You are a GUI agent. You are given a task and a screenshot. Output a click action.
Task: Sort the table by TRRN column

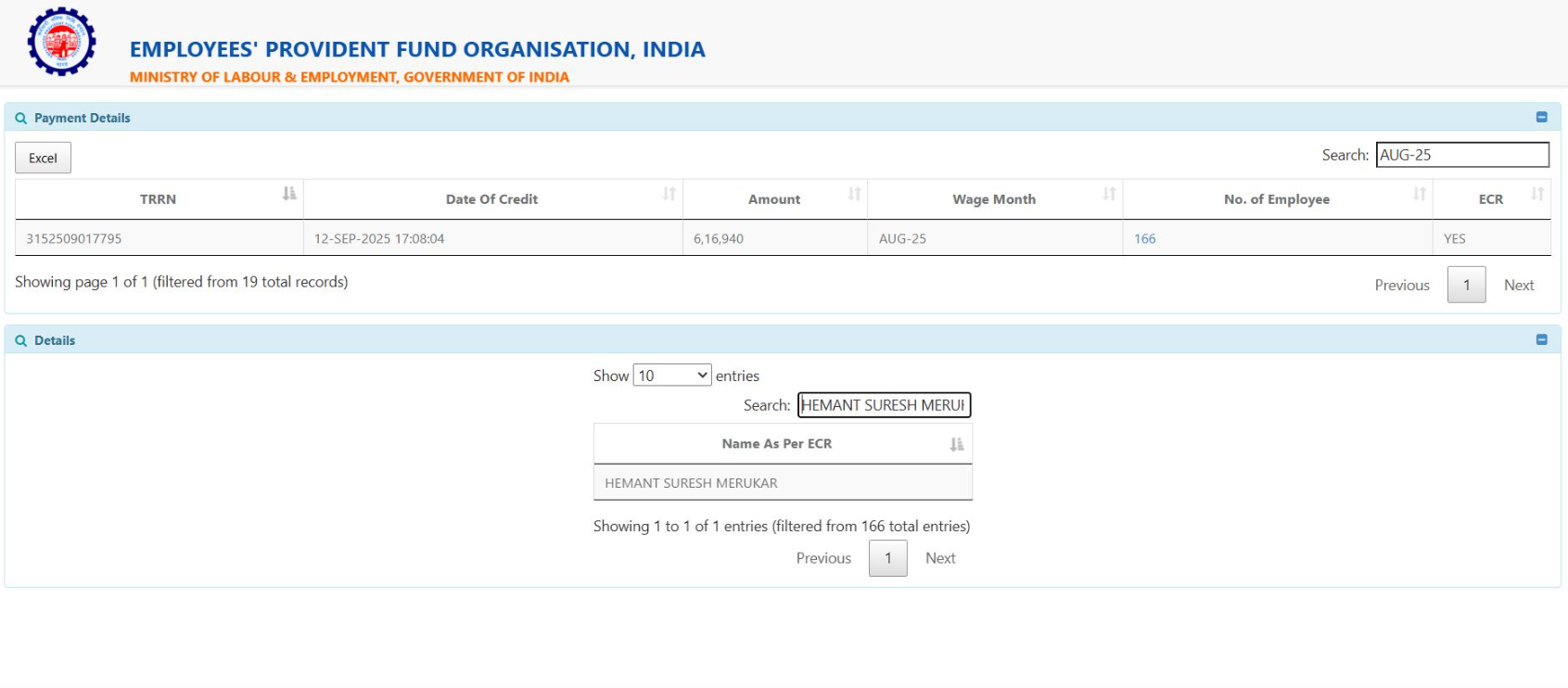[159, 199]
